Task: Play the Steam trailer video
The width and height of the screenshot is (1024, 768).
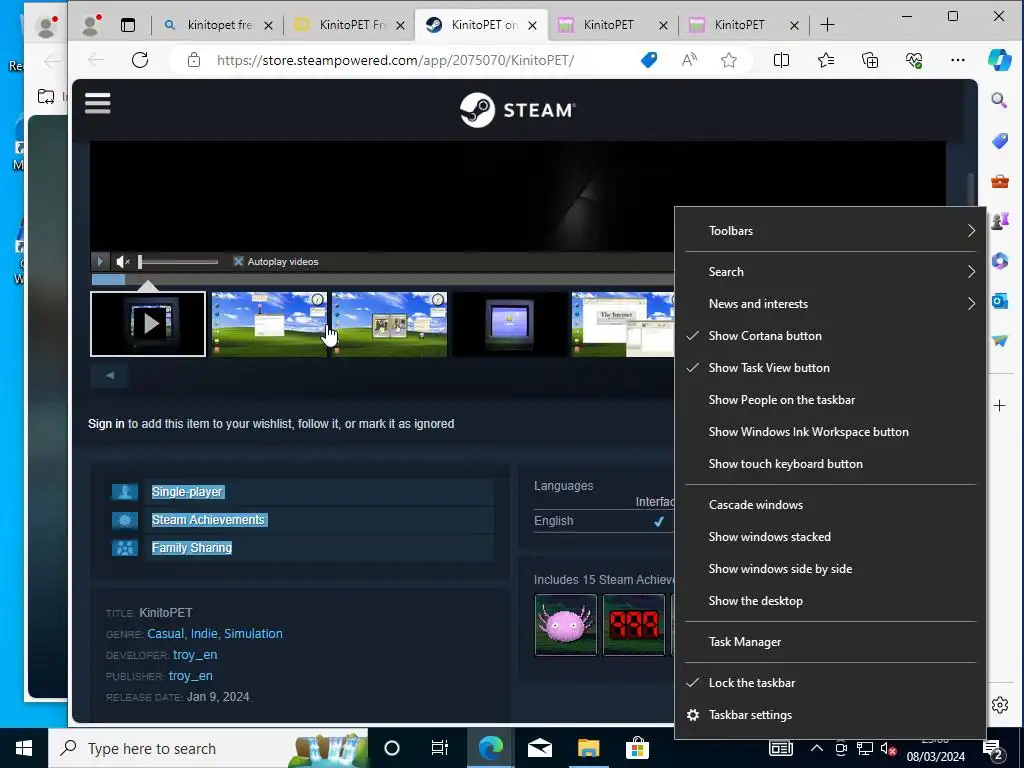Action: click(100, 261)
